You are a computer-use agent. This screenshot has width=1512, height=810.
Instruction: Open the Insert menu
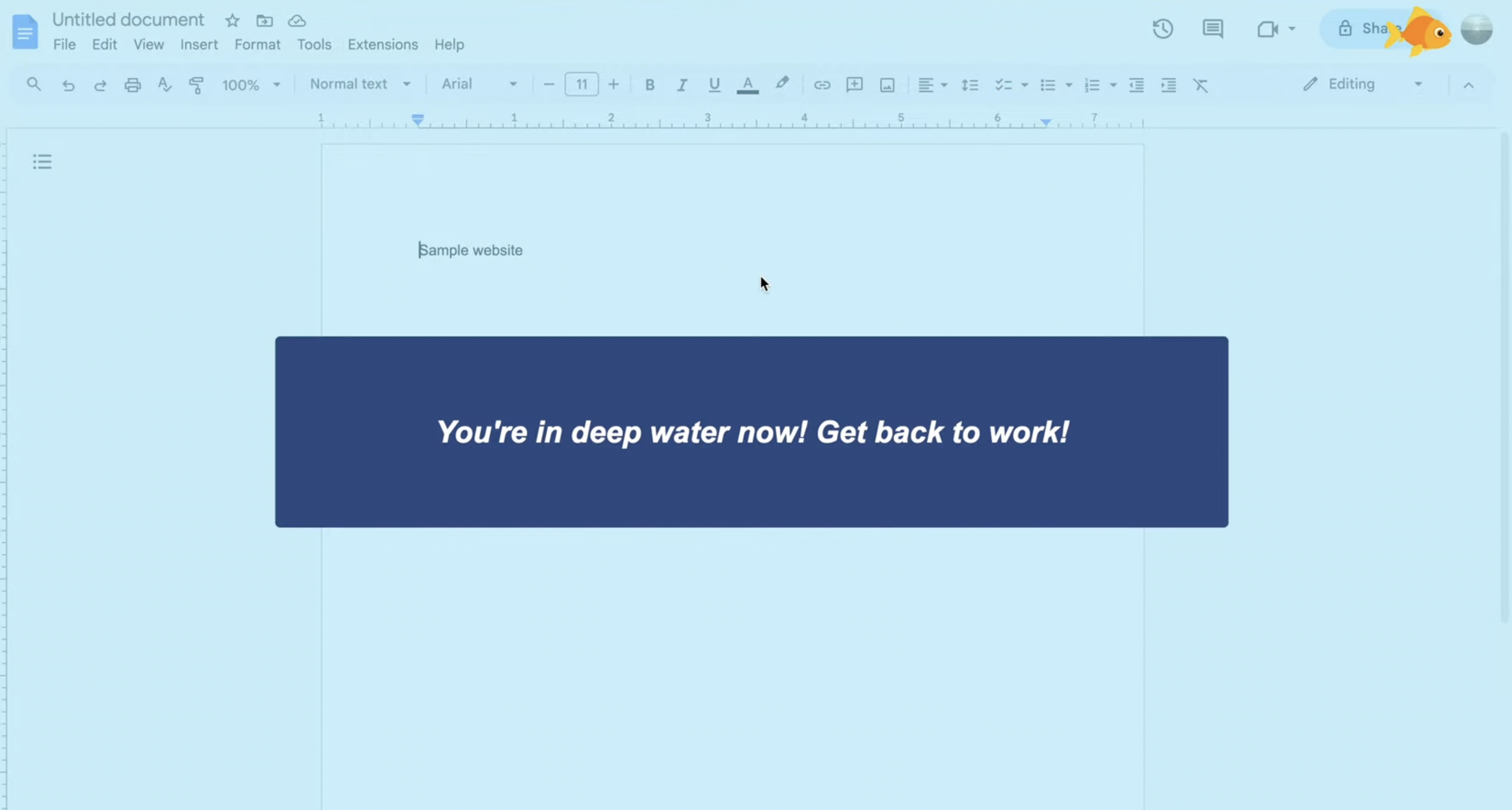coord(199,45)
